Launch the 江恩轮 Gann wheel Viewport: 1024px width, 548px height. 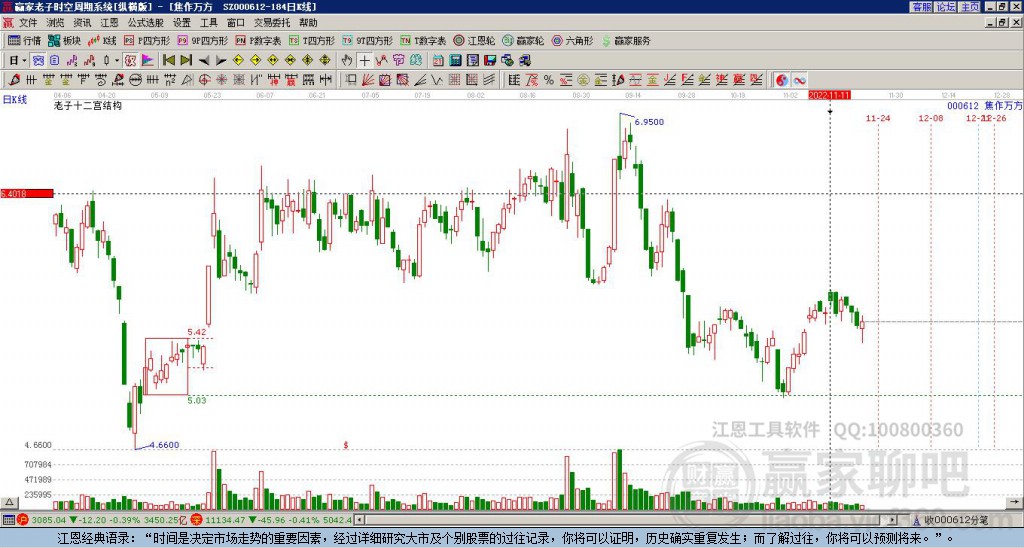click(474, 40)
